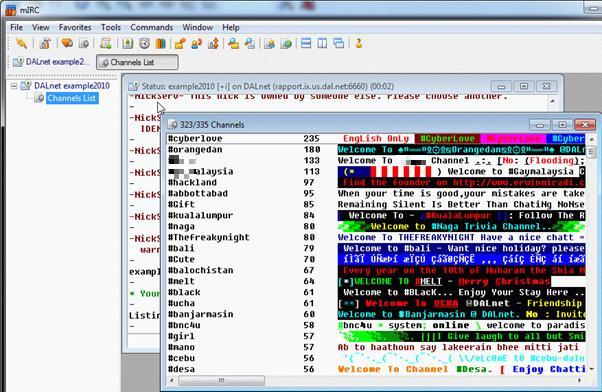Open the View menu

point(40,28)
